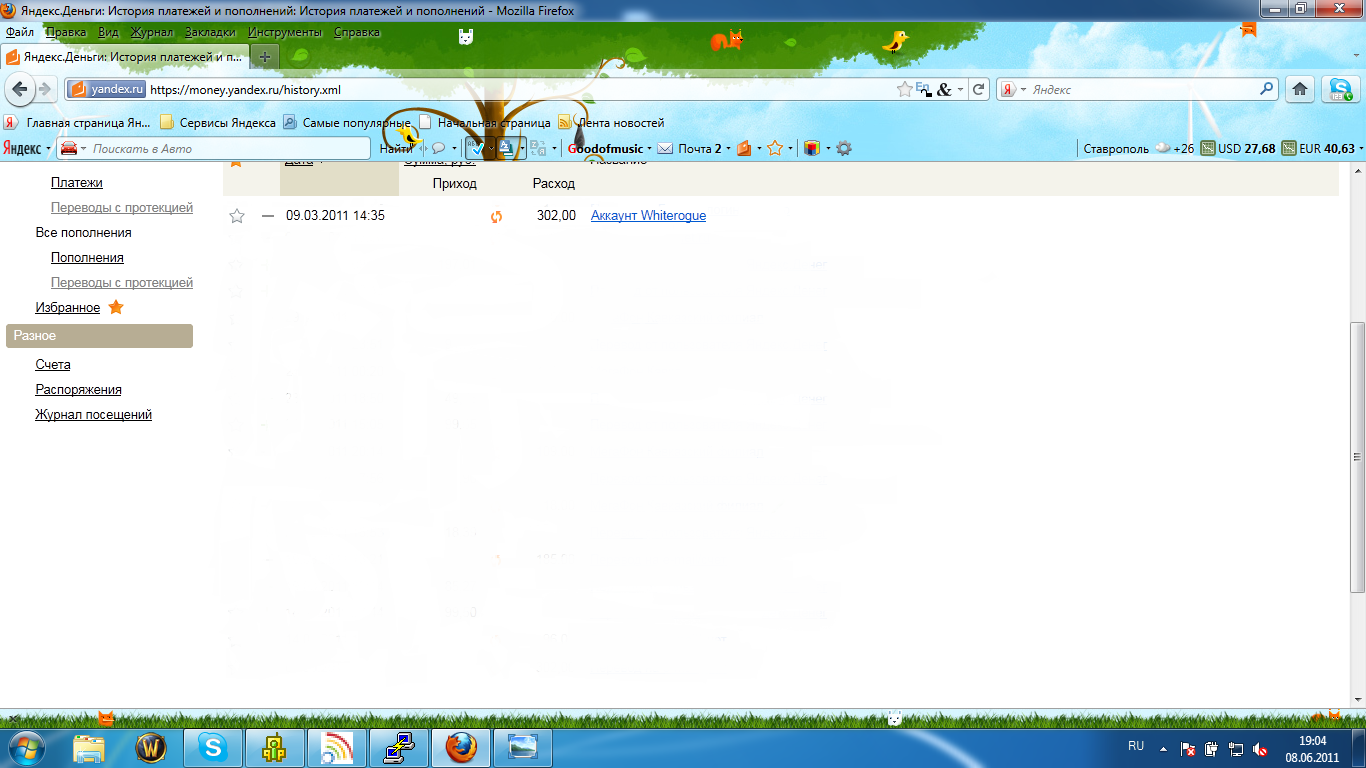Open a new tab with the plus button

(x=265, y=57)
